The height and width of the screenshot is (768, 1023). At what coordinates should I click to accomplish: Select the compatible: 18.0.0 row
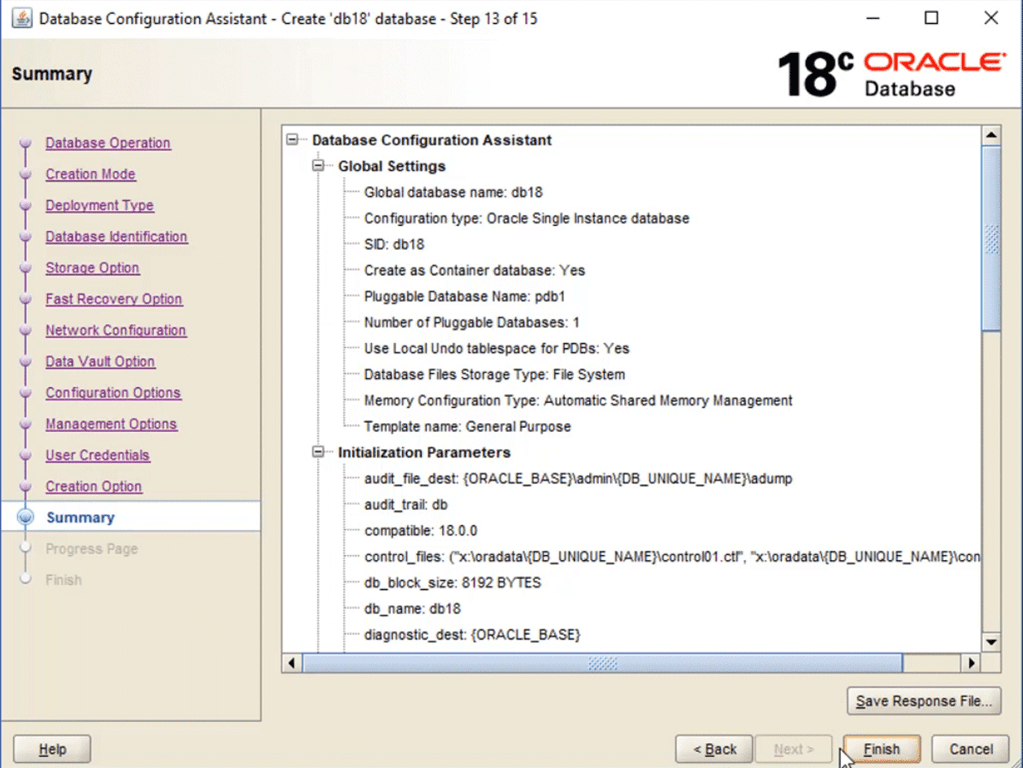tap(421, 531)
